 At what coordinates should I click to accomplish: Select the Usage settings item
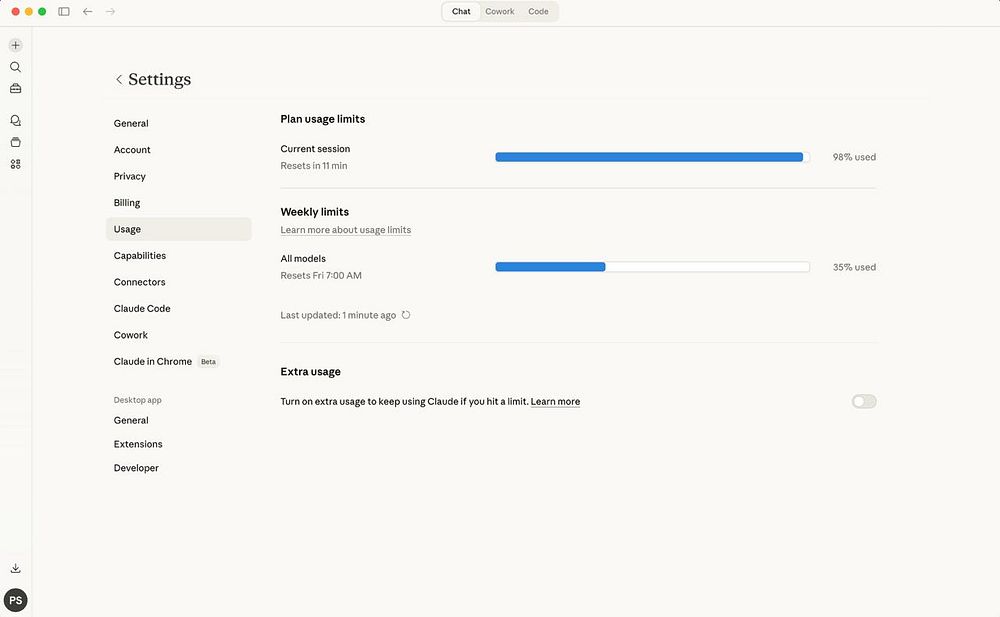(179, 229)
